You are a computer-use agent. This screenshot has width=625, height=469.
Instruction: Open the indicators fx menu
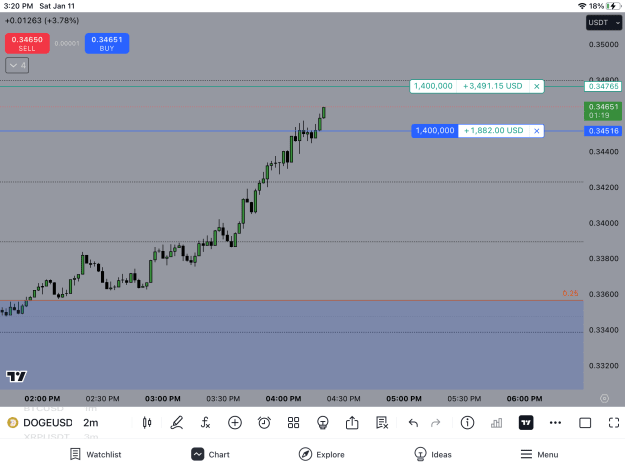point(205,423)
